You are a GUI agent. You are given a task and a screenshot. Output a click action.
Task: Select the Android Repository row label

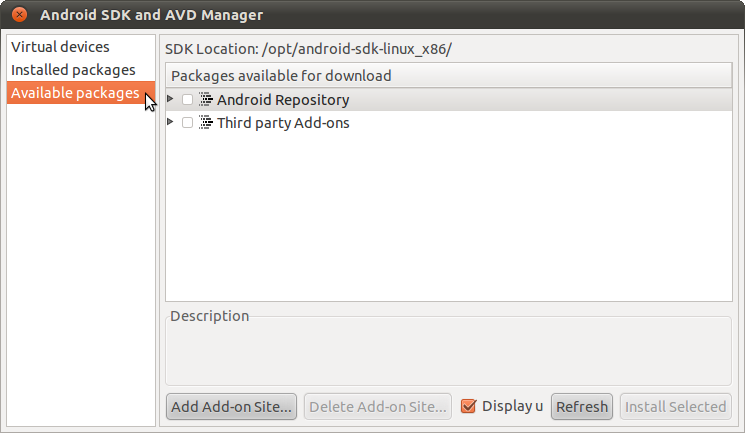(x=283, y=100)
